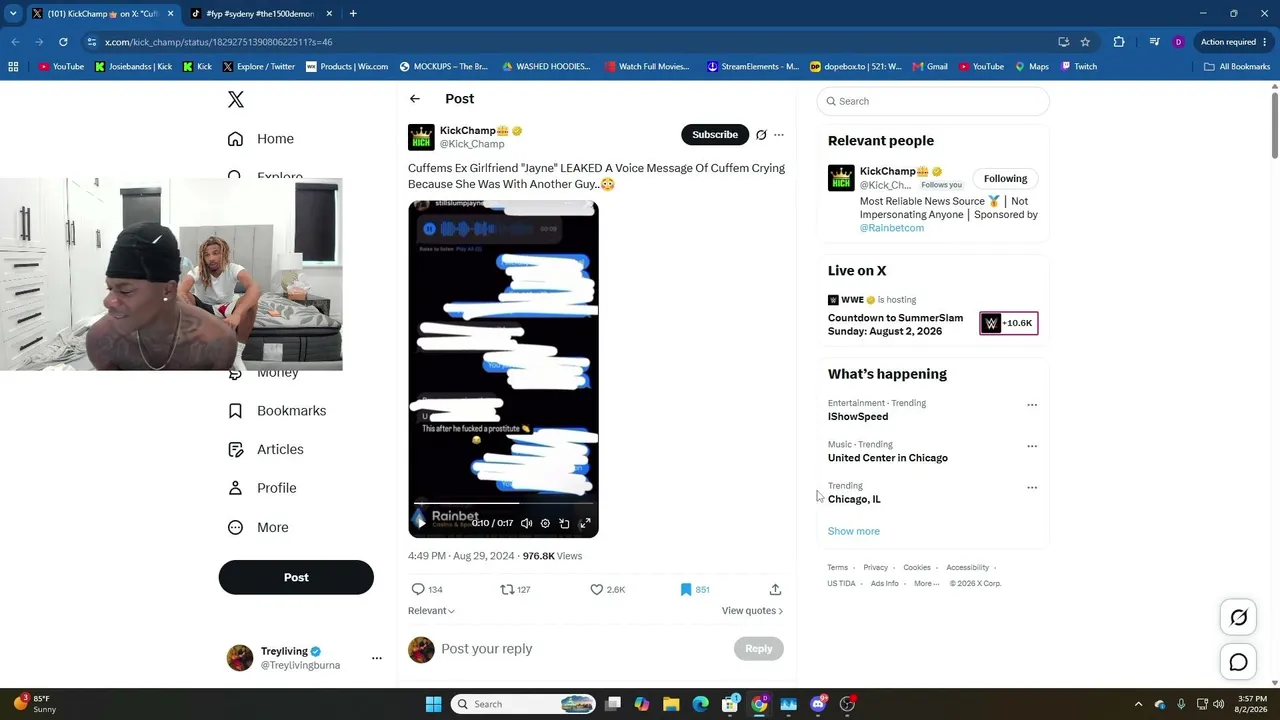Viewport: 1280px width, 720px height.
Task: Open Grok icon next to Subscribe button
Action: tap(761, 135)
